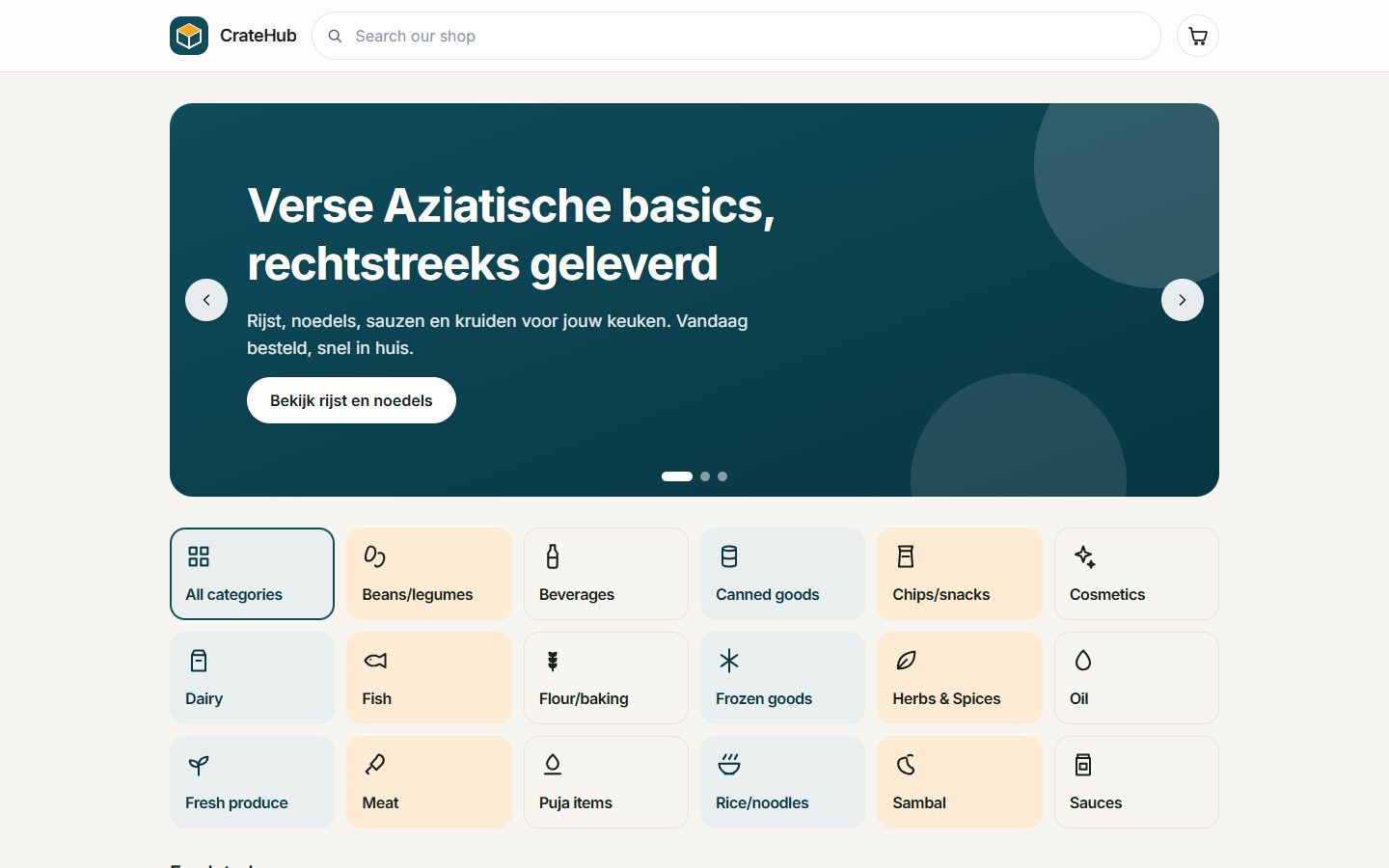Click the Rice/noodles bowl icon
1389x868 pixels.
tap(729, 765)
